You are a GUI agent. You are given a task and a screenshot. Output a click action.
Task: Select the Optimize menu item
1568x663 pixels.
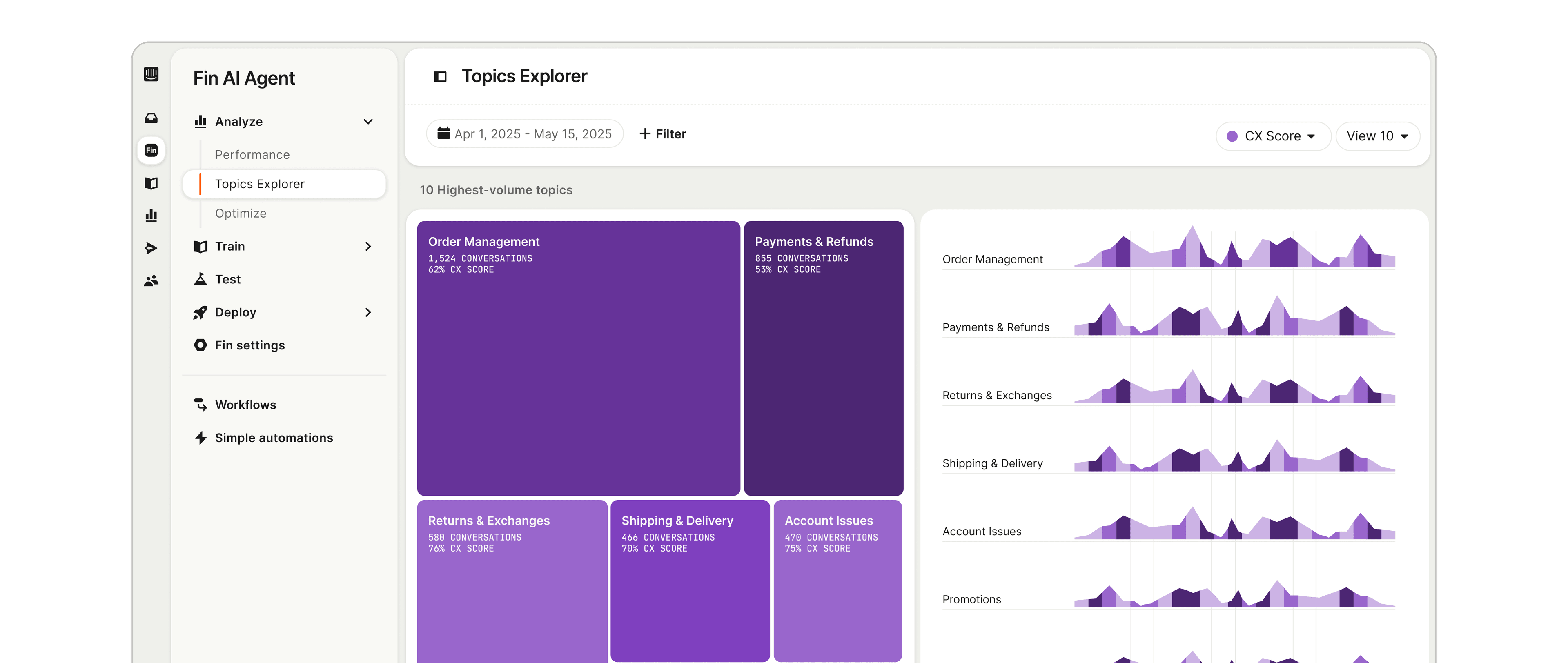point(241,214)
